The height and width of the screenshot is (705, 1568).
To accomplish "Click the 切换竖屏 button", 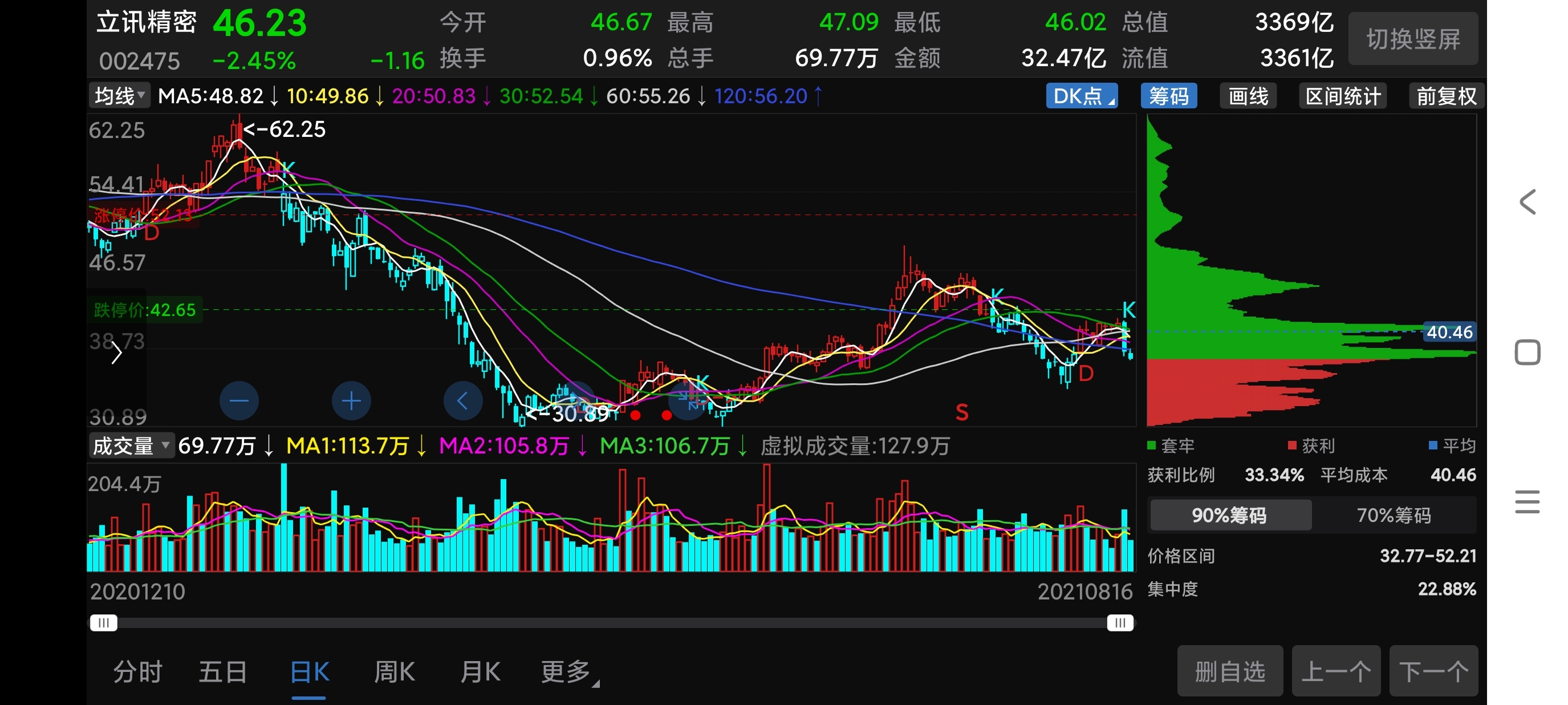I will click(x=1412, y=39).
